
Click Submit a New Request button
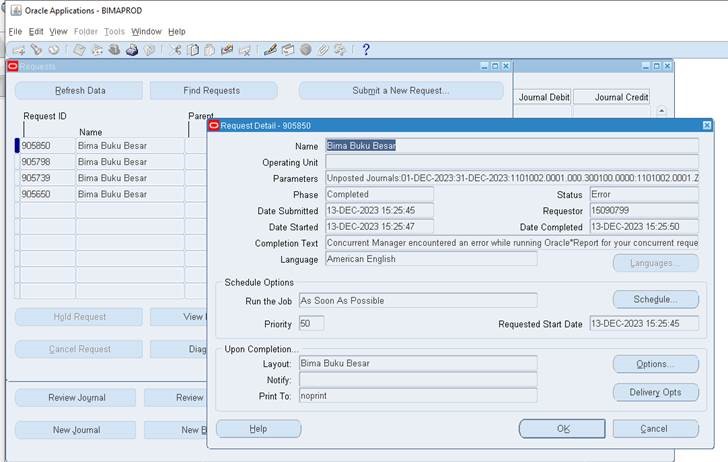[401, 91]
